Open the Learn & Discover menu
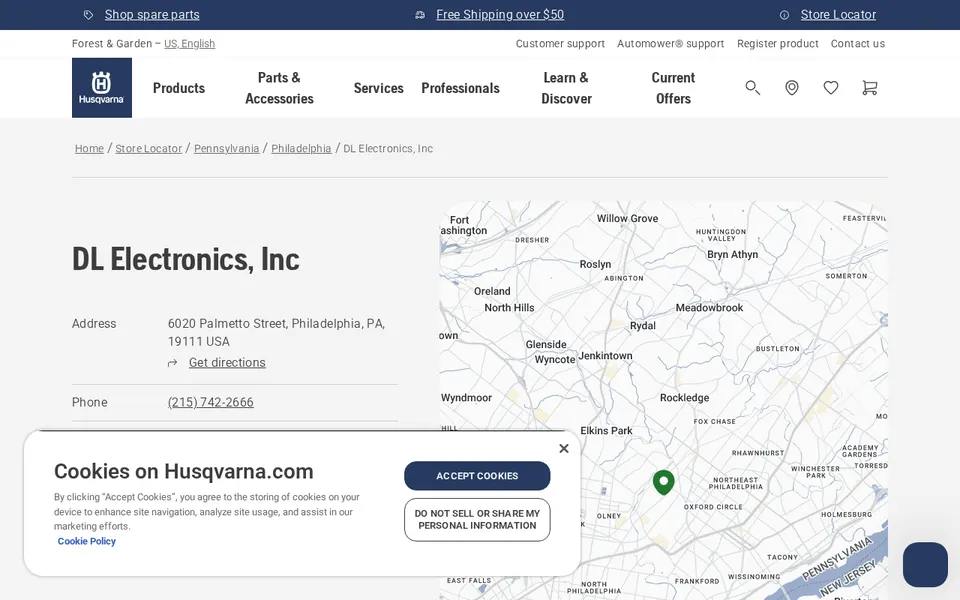The image size is (960, 600). (566, 88)
